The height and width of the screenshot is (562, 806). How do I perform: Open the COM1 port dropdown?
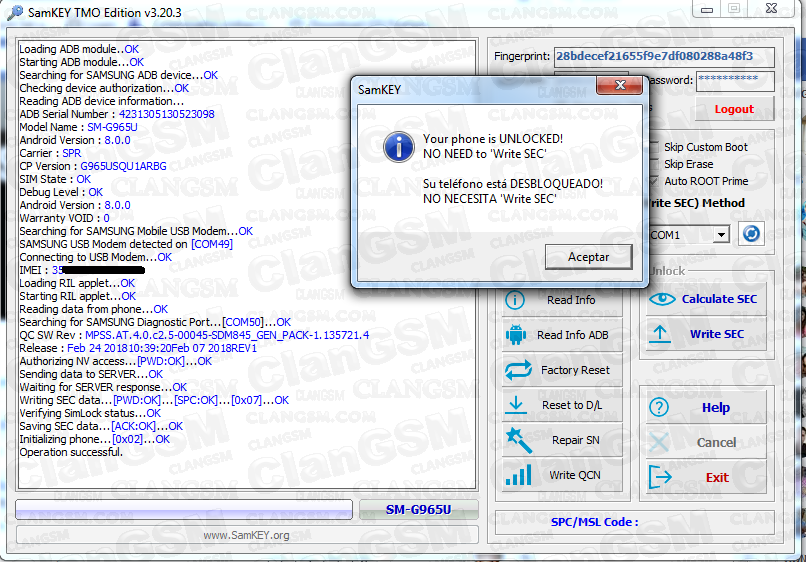pos(721,235)
